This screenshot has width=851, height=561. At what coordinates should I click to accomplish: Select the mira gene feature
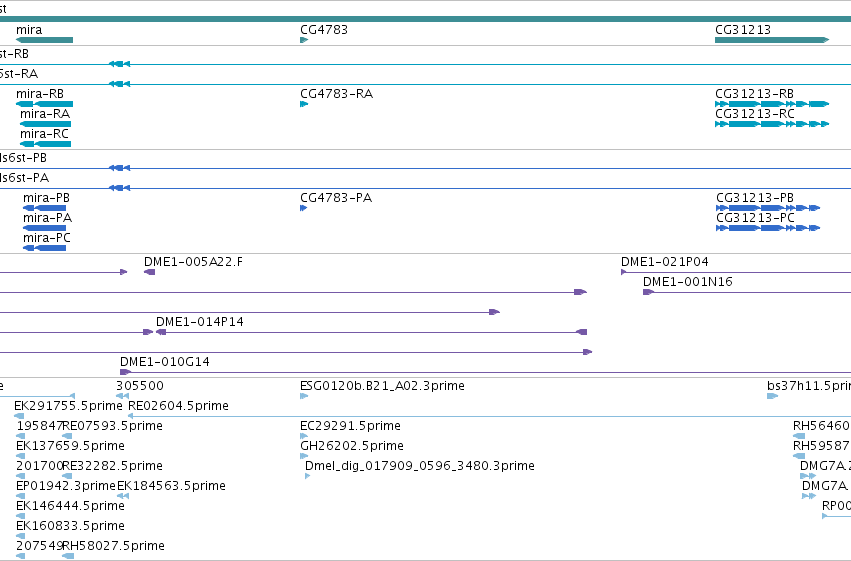pyautogui.click(x=45, y=40)
